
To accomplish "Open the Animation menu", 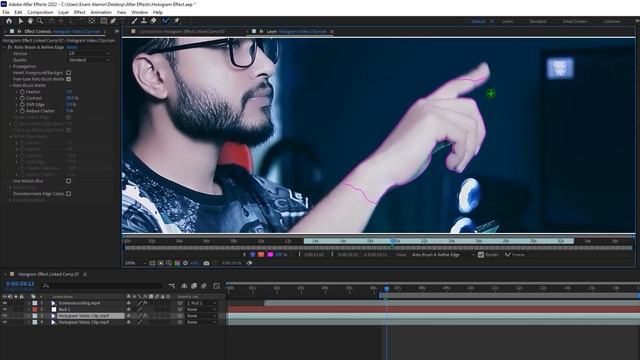I will [101, 12].
